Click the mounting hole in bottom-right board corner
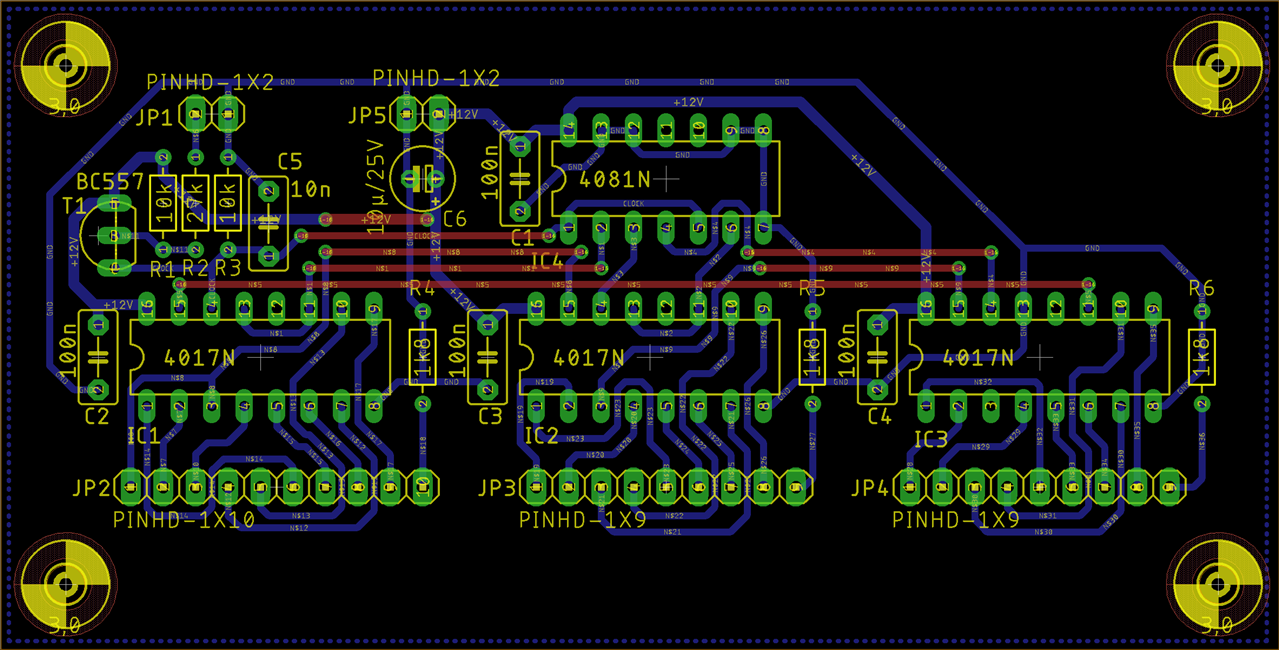This screenshot has height=650, width=1279. click(x=1215, y=583)
